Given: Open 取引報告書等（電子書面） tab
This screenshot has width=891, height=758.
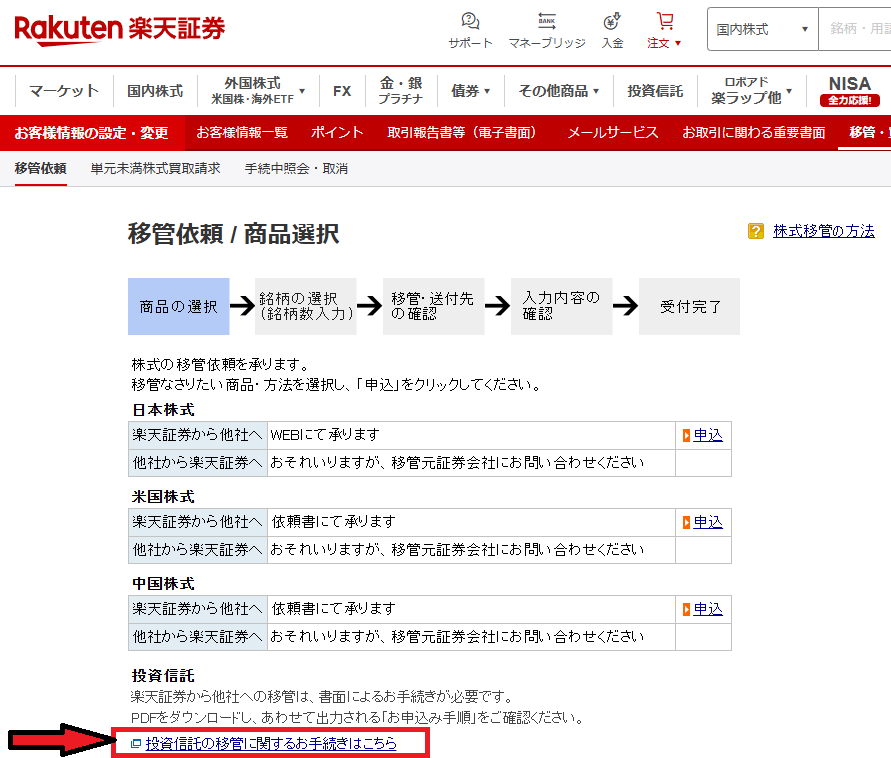Looking at the screenshot, I should point(461,133).
